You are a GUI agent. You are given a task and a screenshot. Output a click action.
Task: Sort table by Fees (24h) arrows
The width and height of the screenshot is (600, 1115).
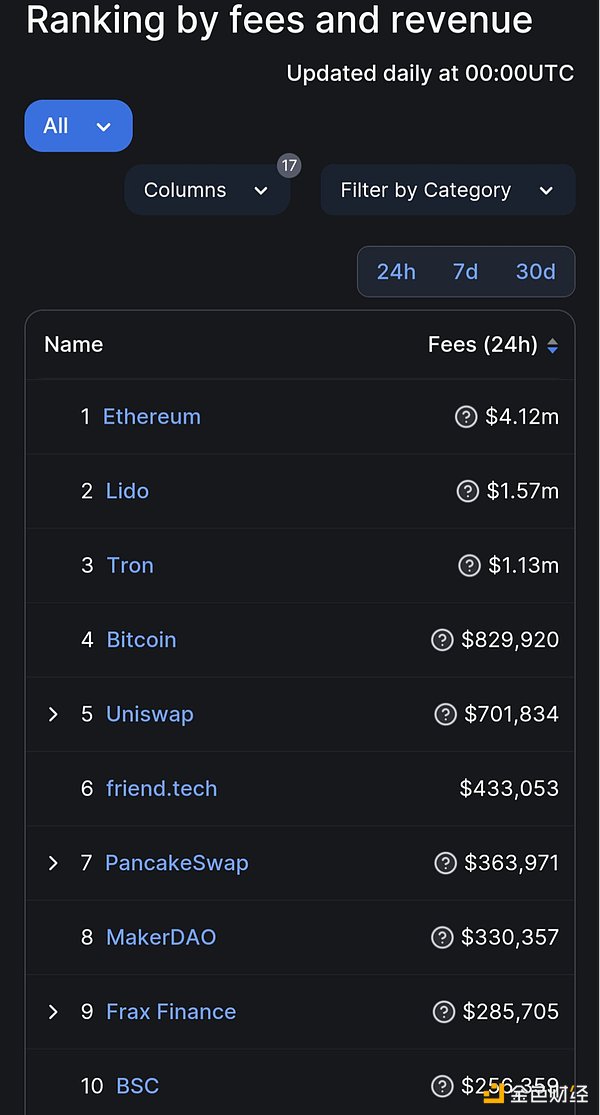point(552,346)
